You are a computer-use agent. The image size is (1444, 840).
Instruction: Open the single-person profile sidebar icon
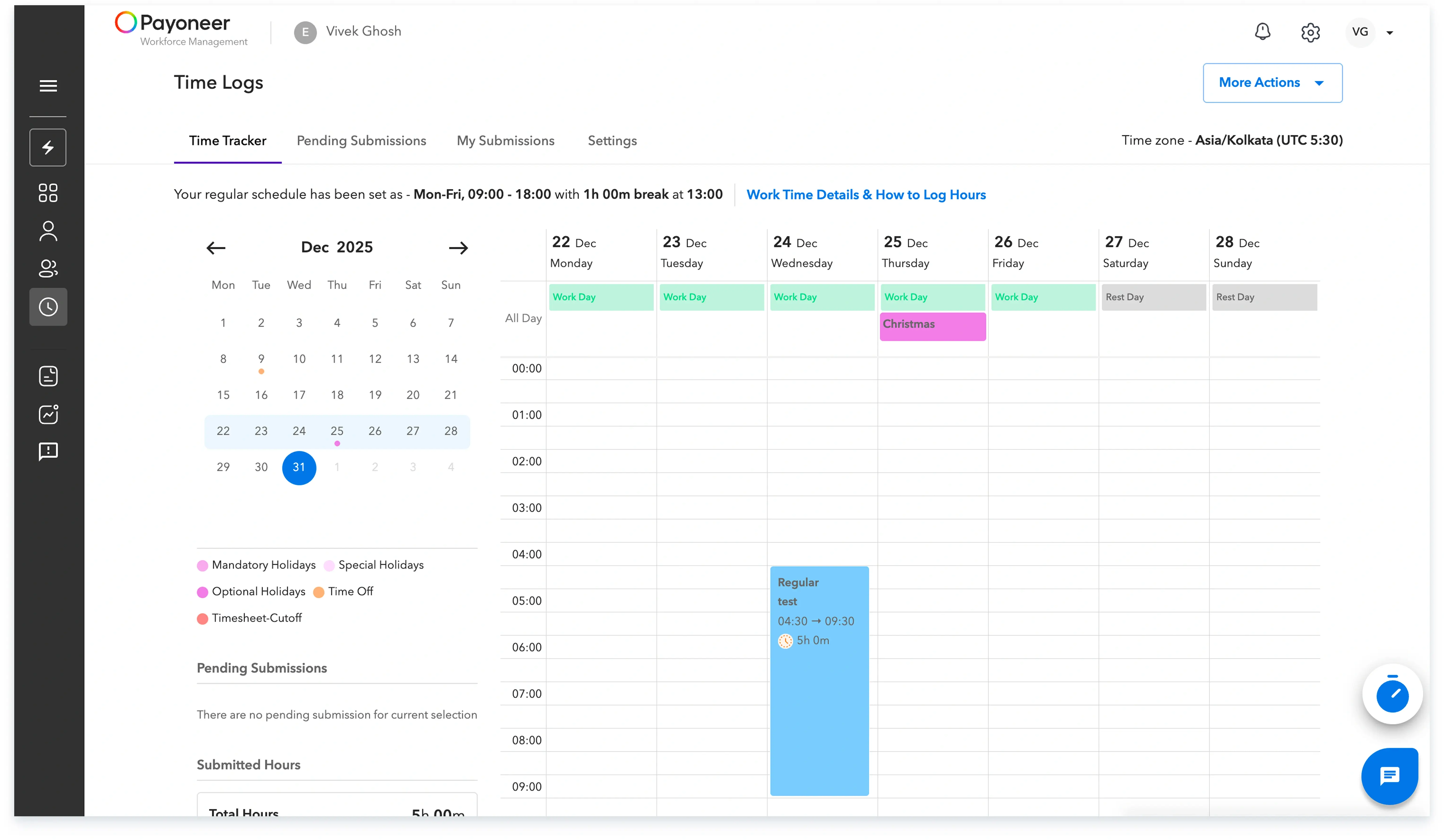pyautogui.click(x=48, y=231)
